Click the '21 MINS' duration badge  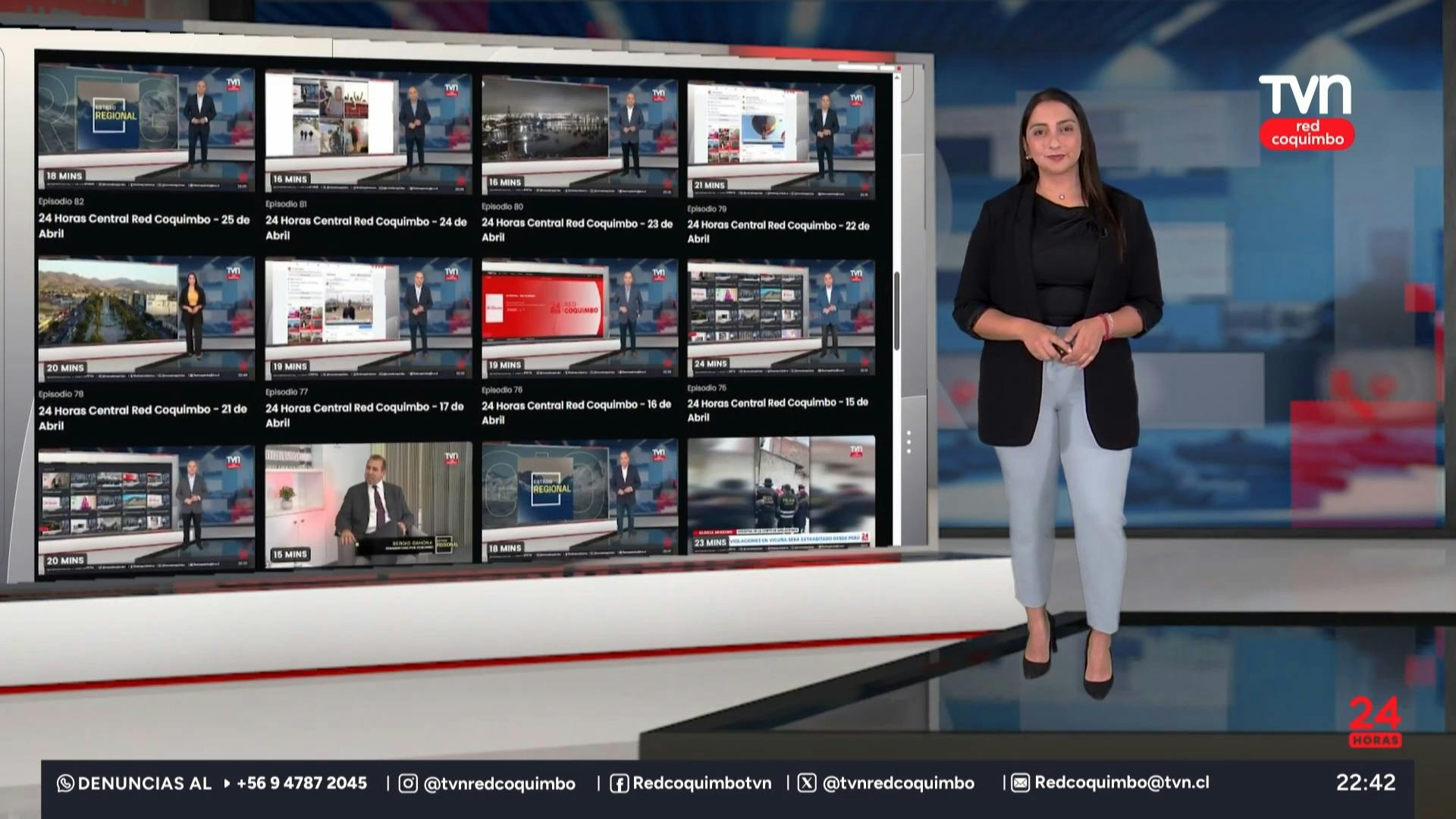[x=710, y=185]
